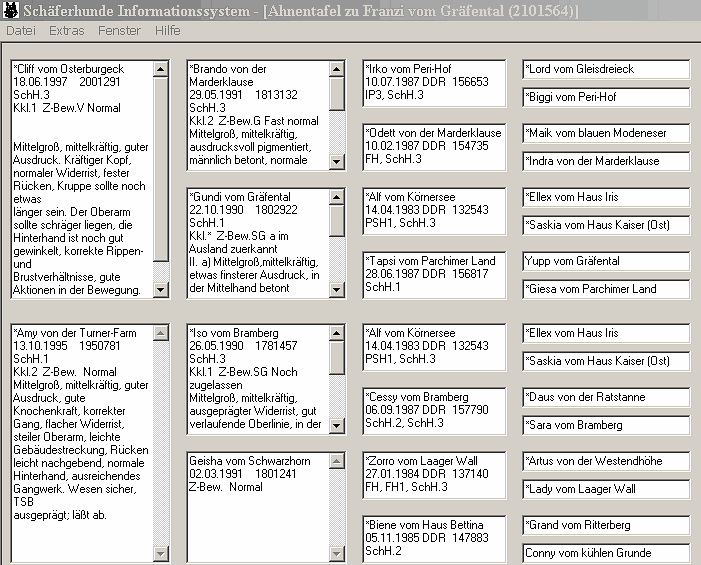The width and height of the screenshot is (701, 565).
Task: Open the Datei menu
Action: [x=20, y=31]
